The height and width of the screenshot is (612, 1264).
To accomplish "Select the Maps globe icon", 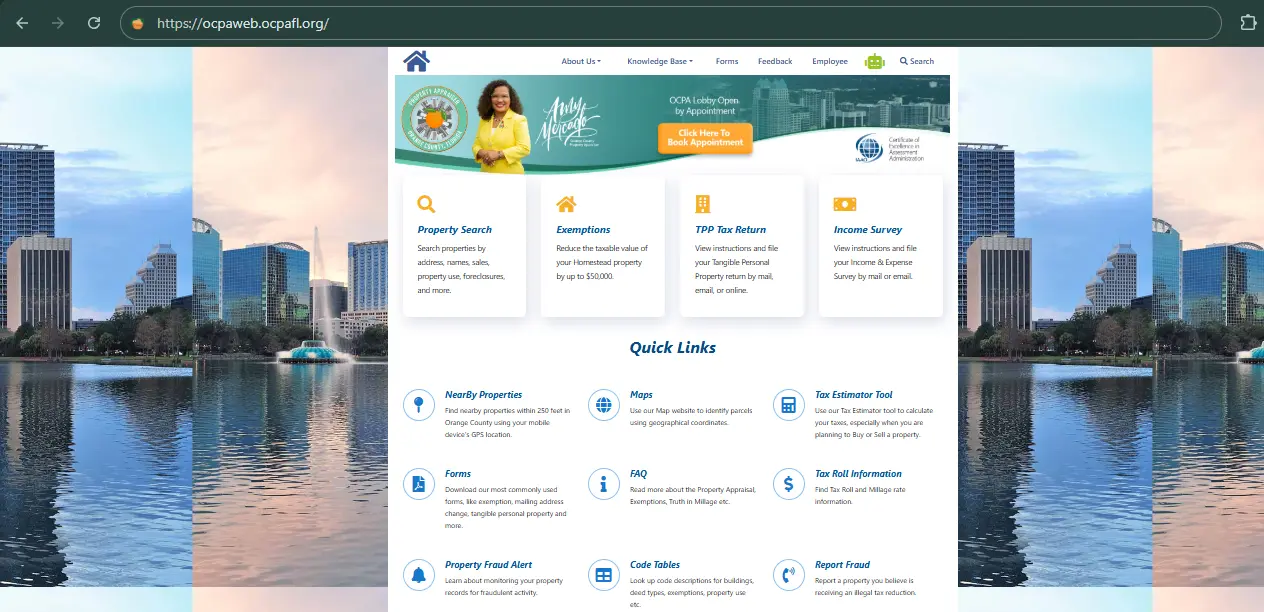I will click(603, 404).
